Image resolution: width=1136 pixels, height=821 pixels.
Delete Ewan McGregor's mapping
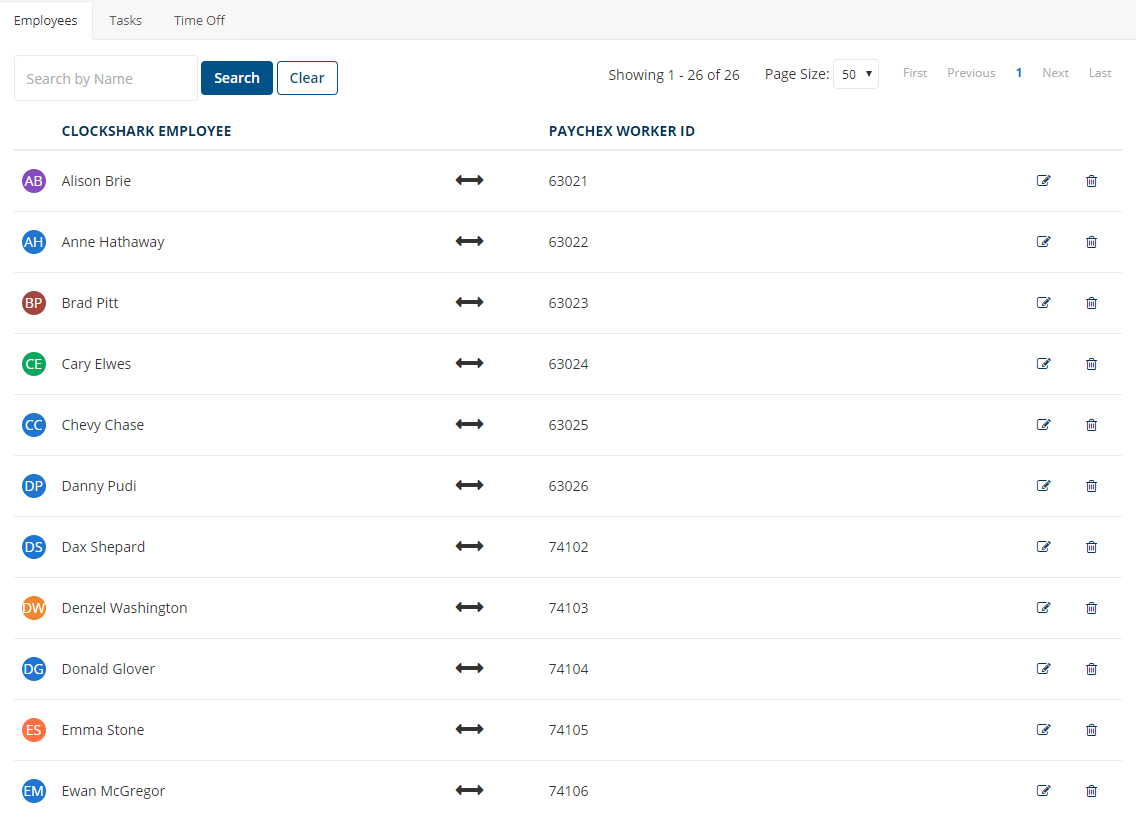pyautogui.click(x=1091, y=789)
